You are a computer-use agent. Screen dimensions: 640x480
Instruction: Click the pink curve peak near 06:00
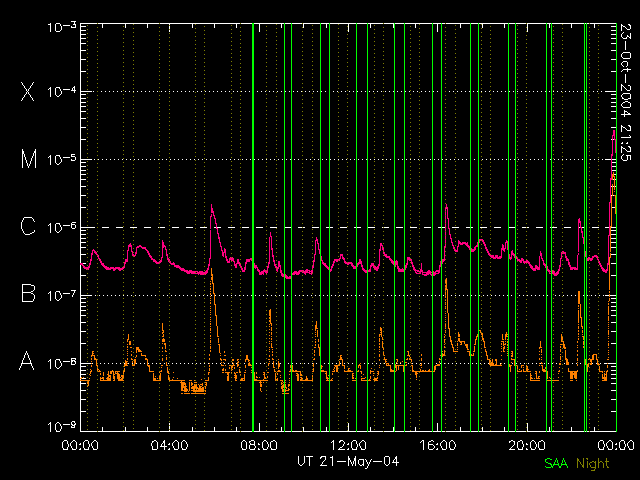coord(211,205)
